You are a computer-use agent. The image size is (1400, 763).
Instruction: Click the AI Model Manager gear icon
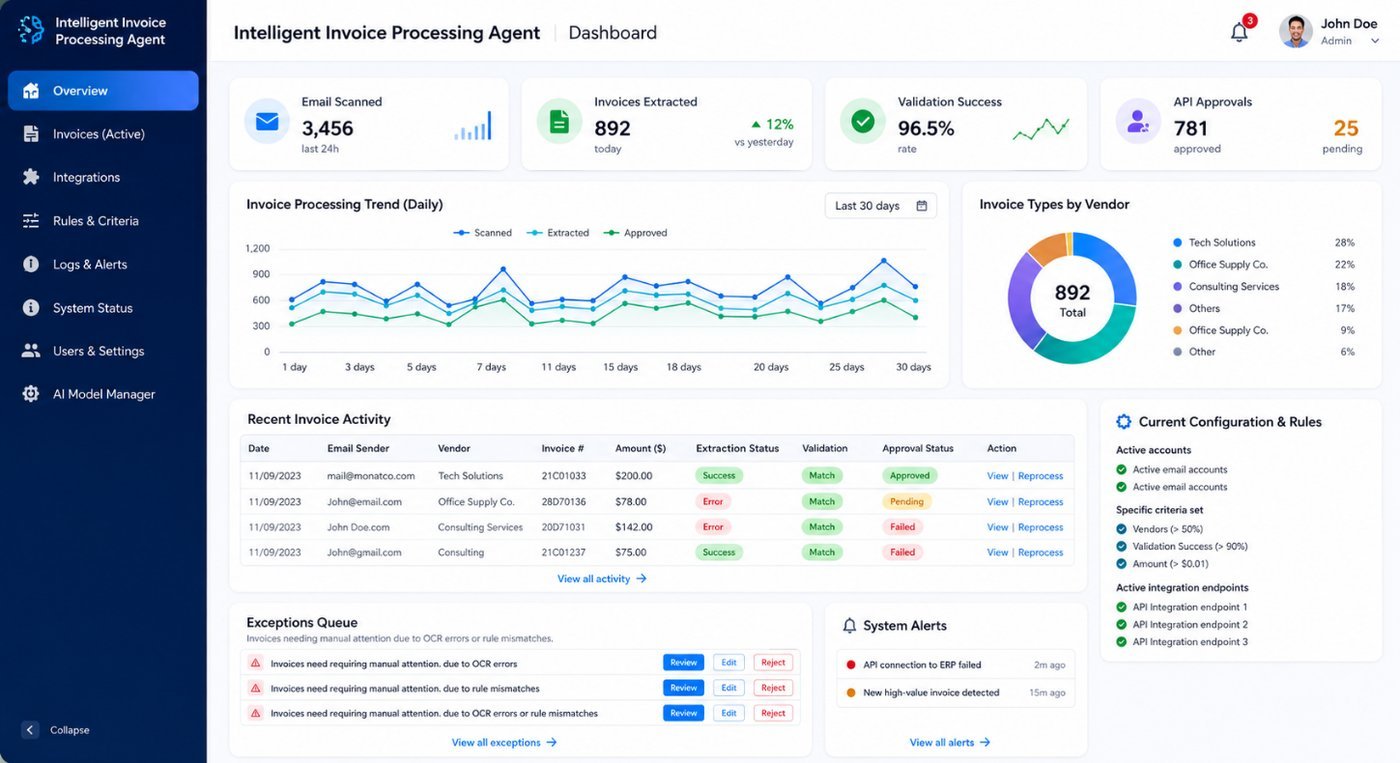coord(31,394)
